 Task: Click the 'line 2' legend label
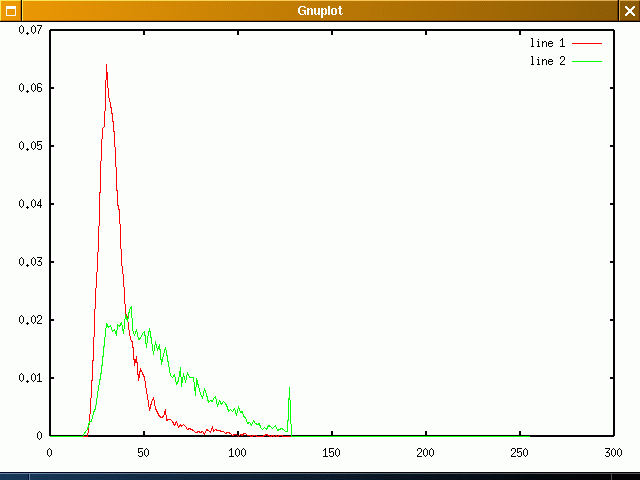[547, 62]
